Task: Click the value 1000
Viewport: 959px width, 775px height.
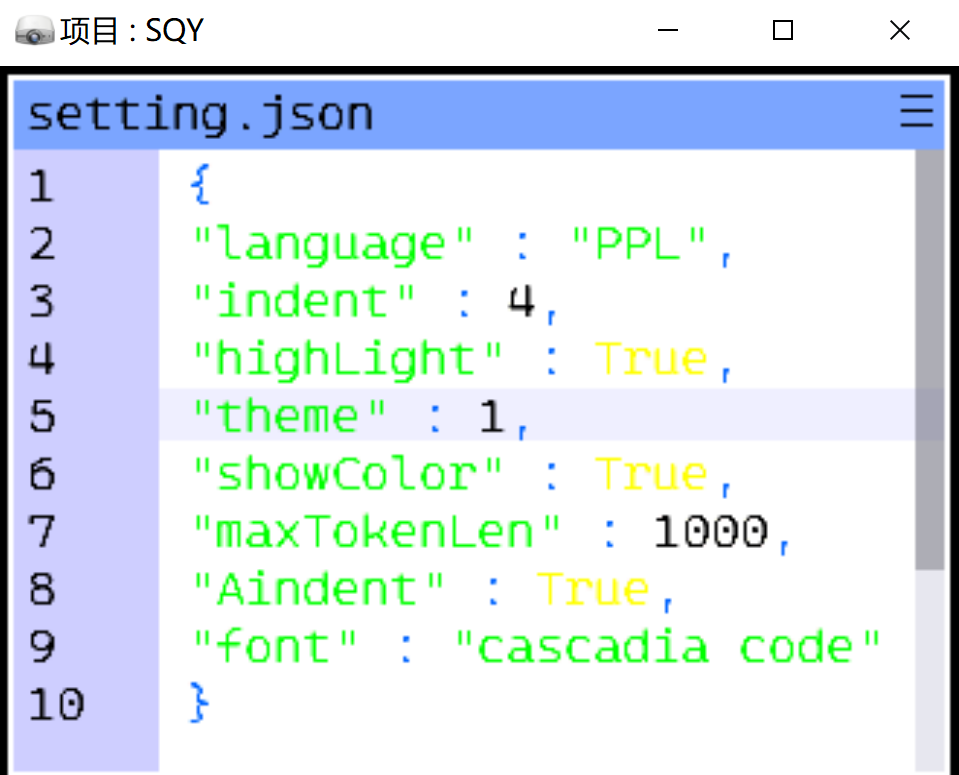Action: pyautogui.click(x=711, y=532)
